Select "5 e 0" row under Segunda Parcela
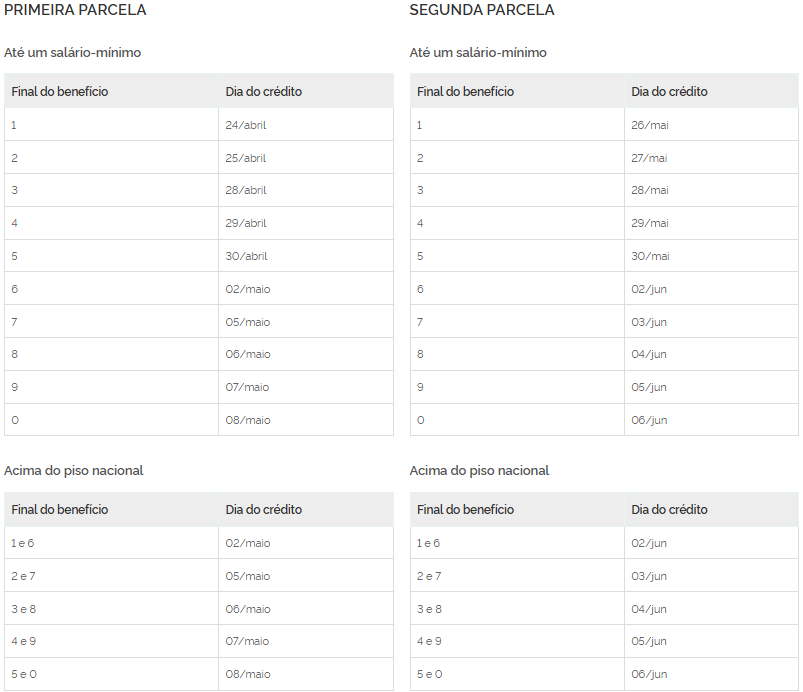This screenshot has height=692, width=803. click(429, 674)
